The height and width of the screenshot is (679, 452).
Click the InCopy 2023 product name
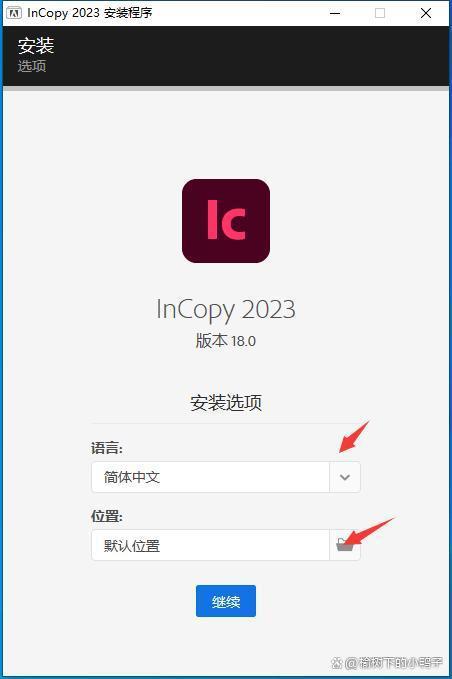pyautogui.click(x=226, y=310)
